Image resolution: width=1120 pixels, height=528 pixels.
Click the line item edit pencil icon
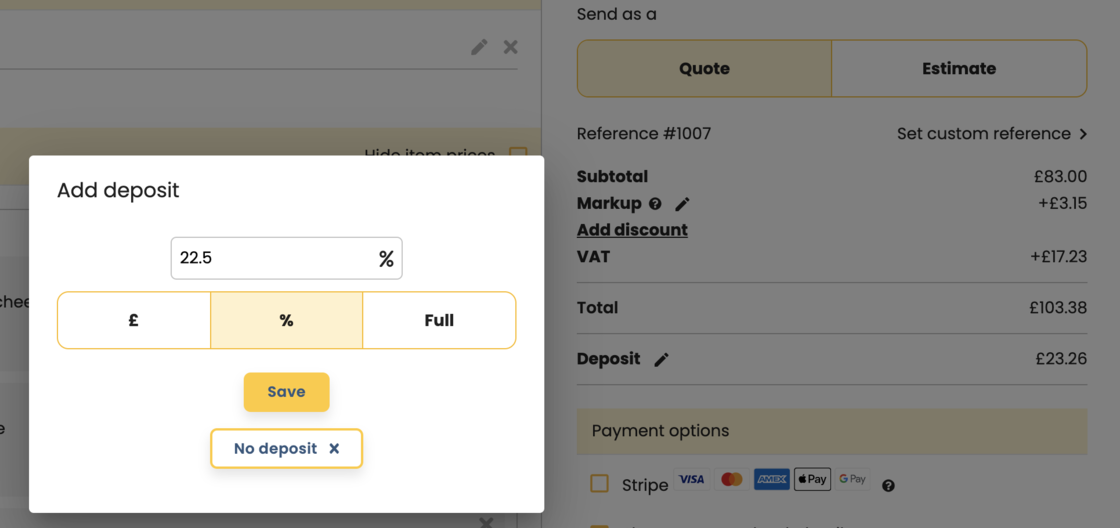(x=479, y=47)
